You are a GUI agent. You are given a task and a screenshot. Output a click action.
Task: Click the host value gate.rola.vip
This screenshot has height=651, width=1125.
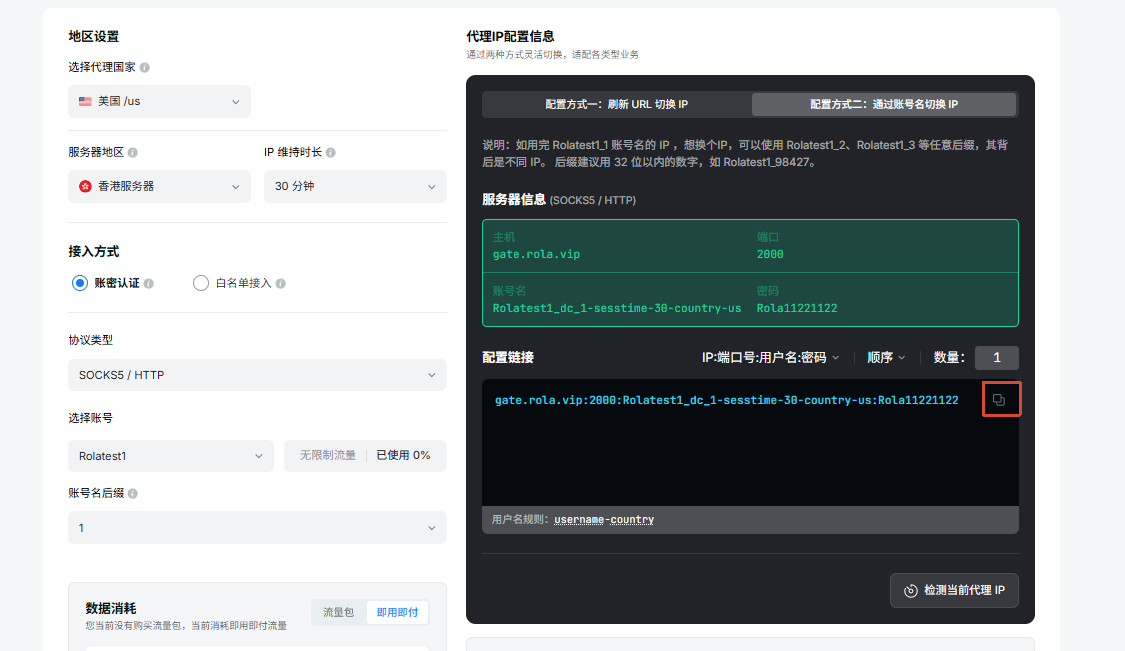[x=536, y=254]
